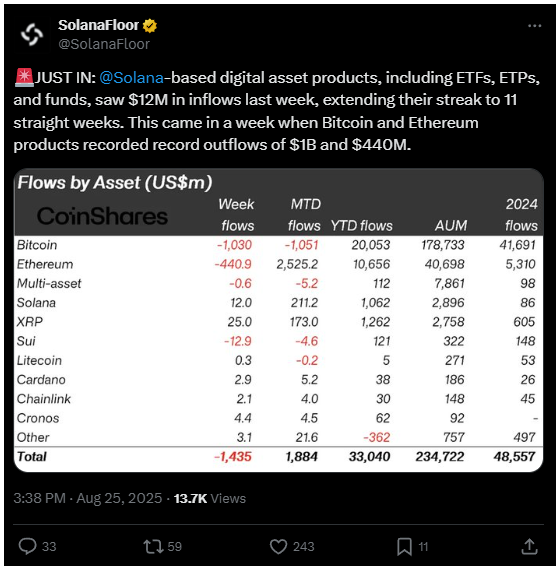The height and width of the screenshot is (570, 560).
Task: Click the 13.7K Views count
Action: (x=210, y=498)
